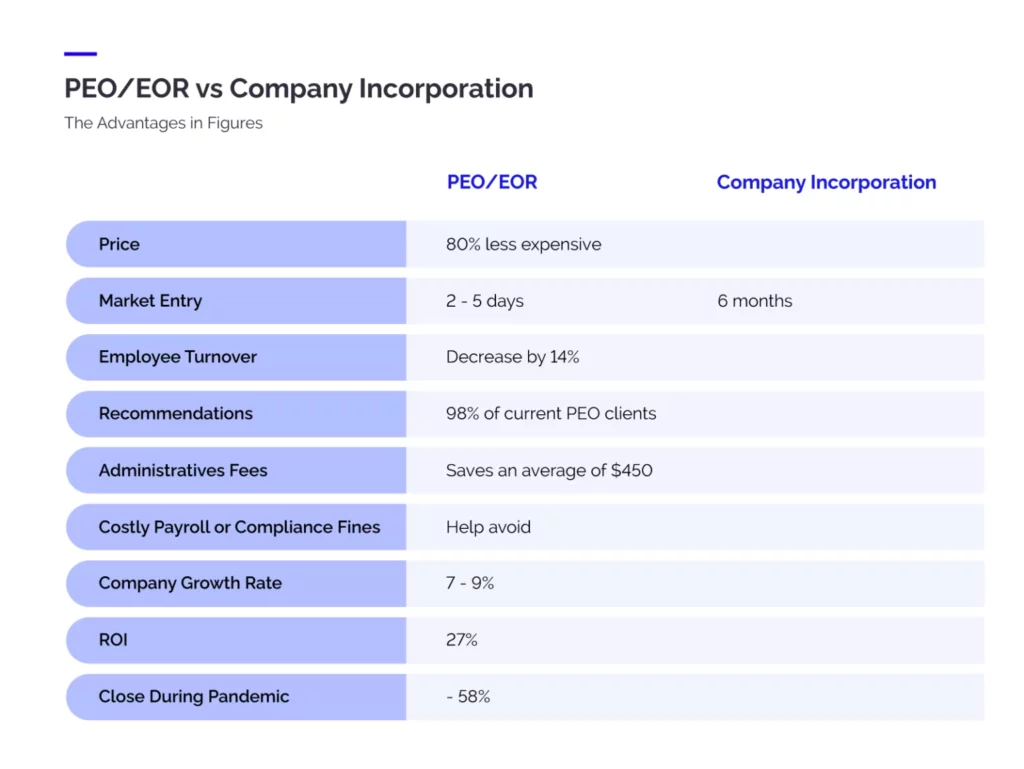Click the 'PEO/EOR vs Company Incorporation' title

[298, 88]
